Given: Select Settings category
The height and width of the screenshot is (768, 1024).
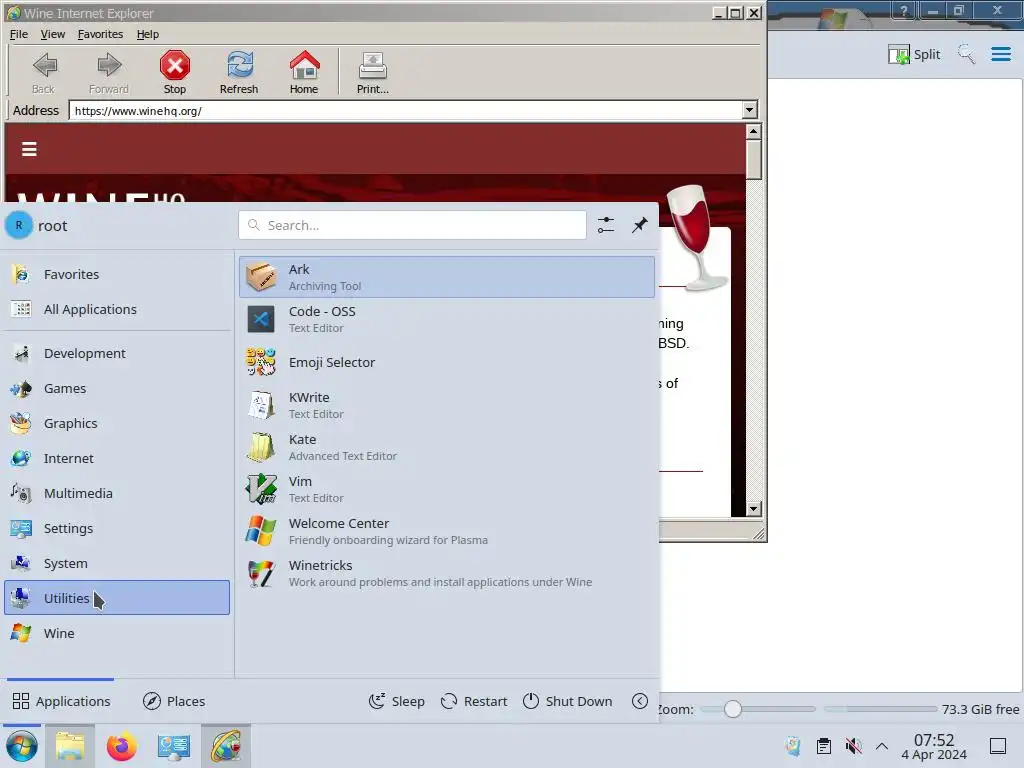Looking at the screenshot, I should point(117,528).
